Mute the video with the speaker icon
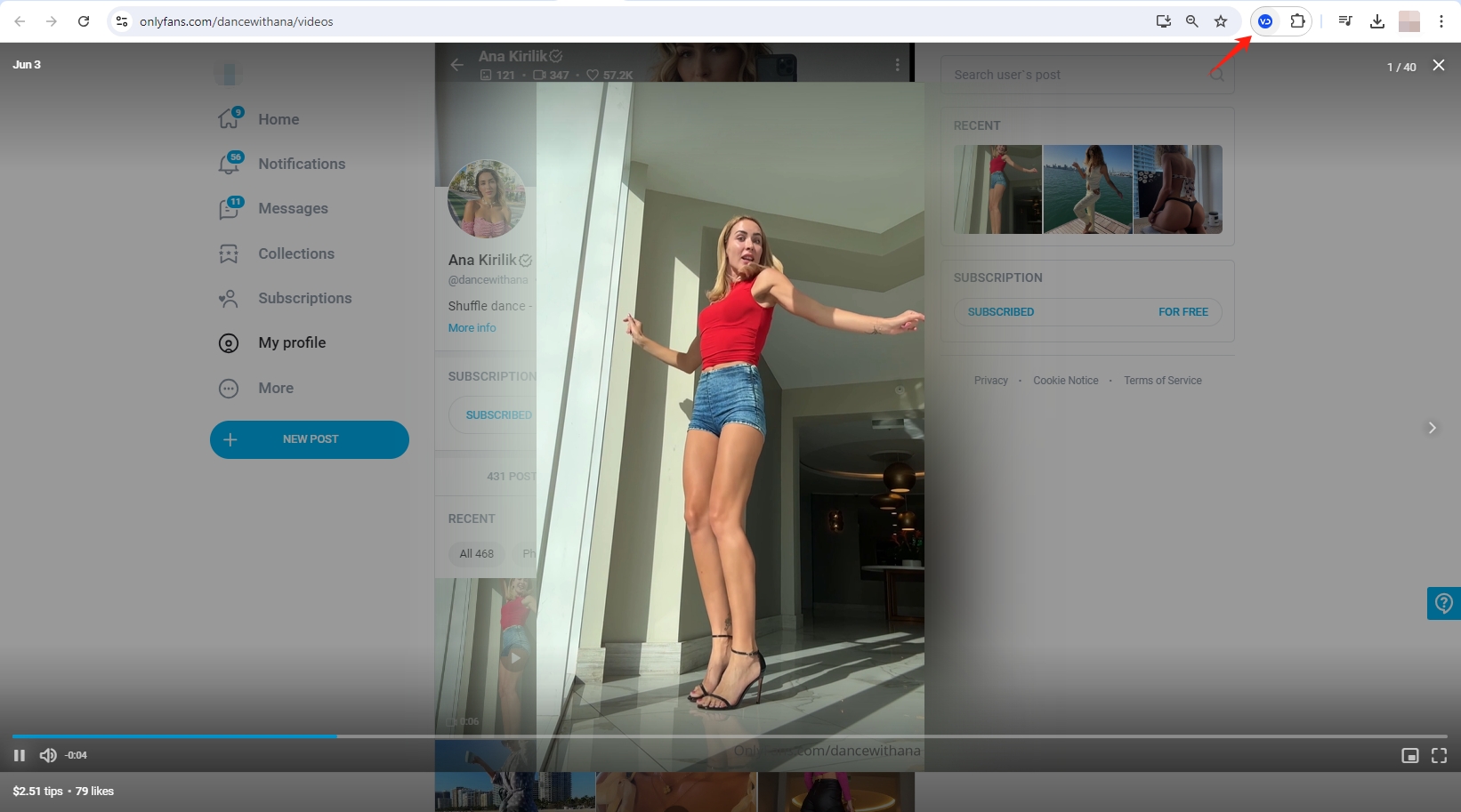This screenshot has width=1461, height=812. pos(48,754)
